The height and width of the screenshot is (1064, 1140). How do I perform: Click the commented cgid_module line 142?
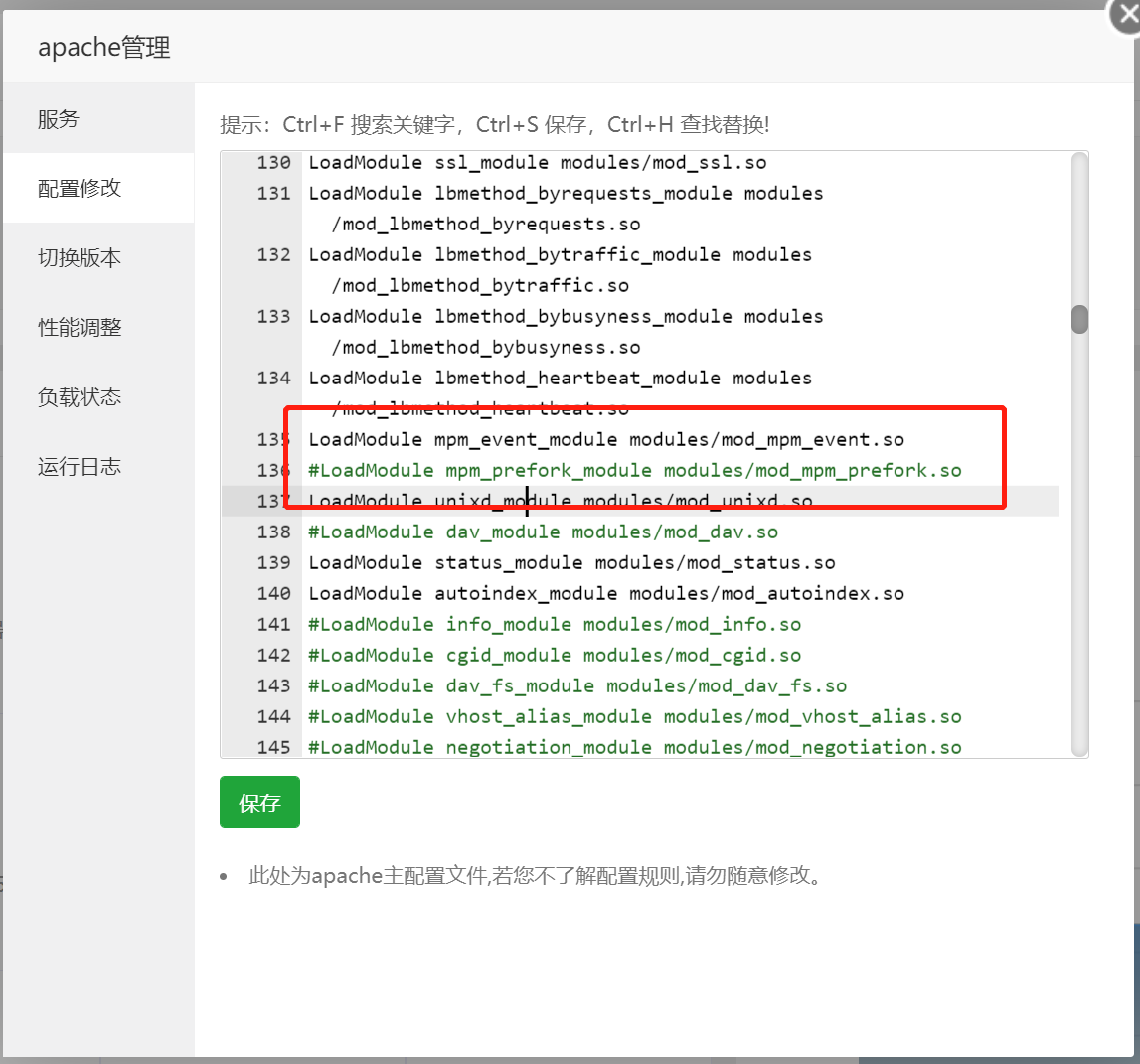pos(555,656)
